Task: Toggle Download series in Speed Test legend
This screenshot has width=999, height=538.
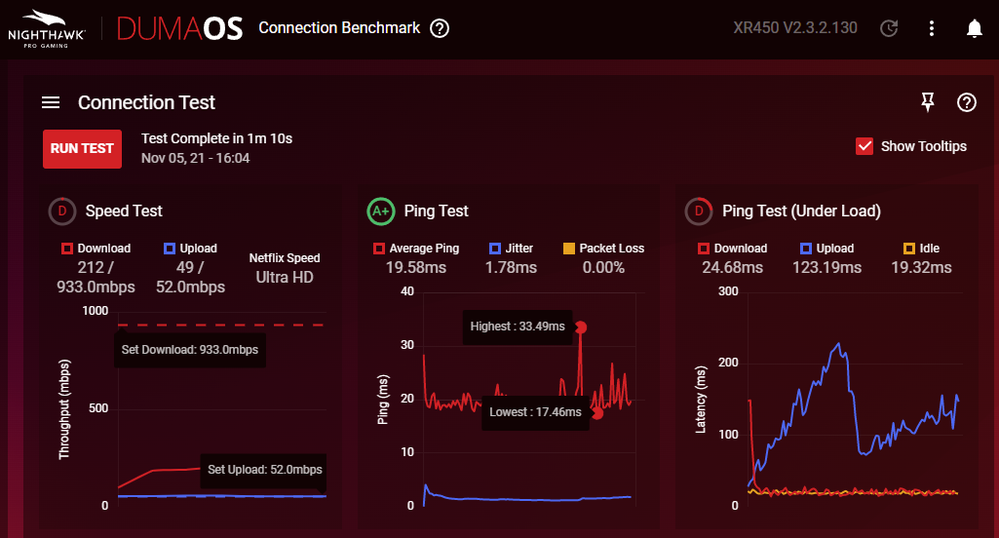Action: pyautogui.click(x=68, y=248)
